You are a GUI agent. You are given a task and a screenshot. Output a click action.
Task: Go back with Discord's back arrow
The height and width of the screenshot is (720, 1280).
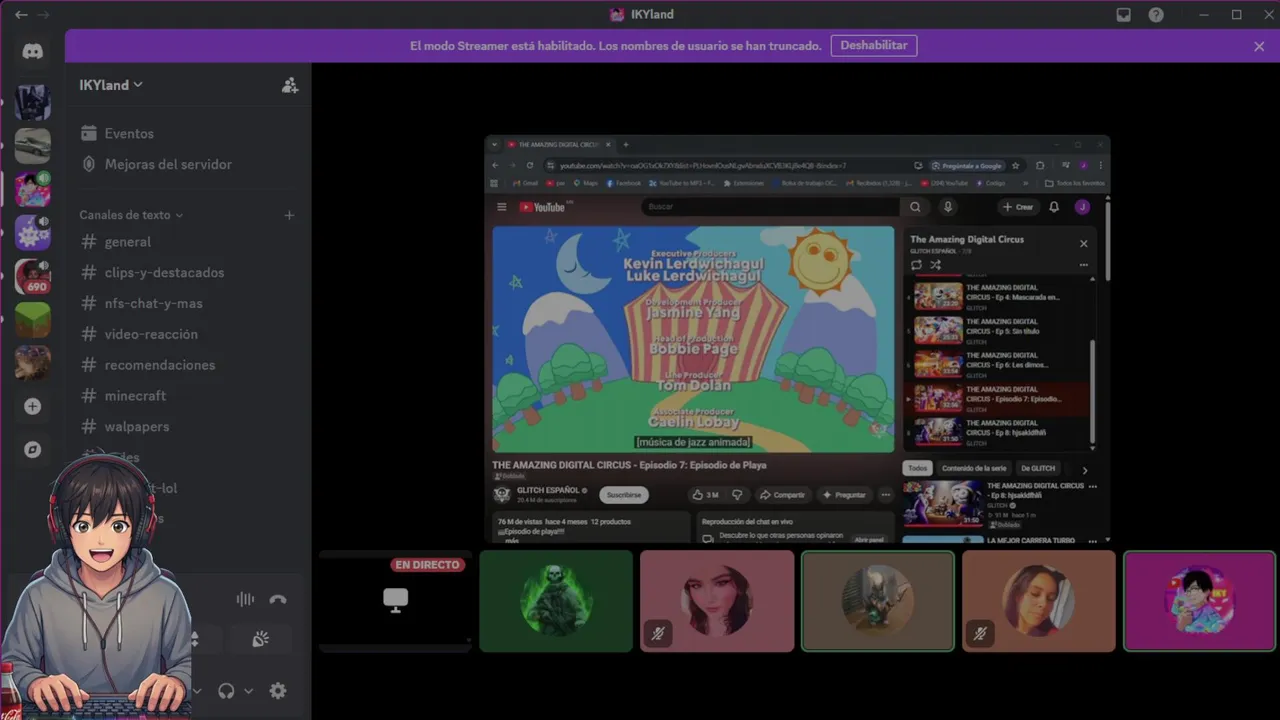[20, 14]
